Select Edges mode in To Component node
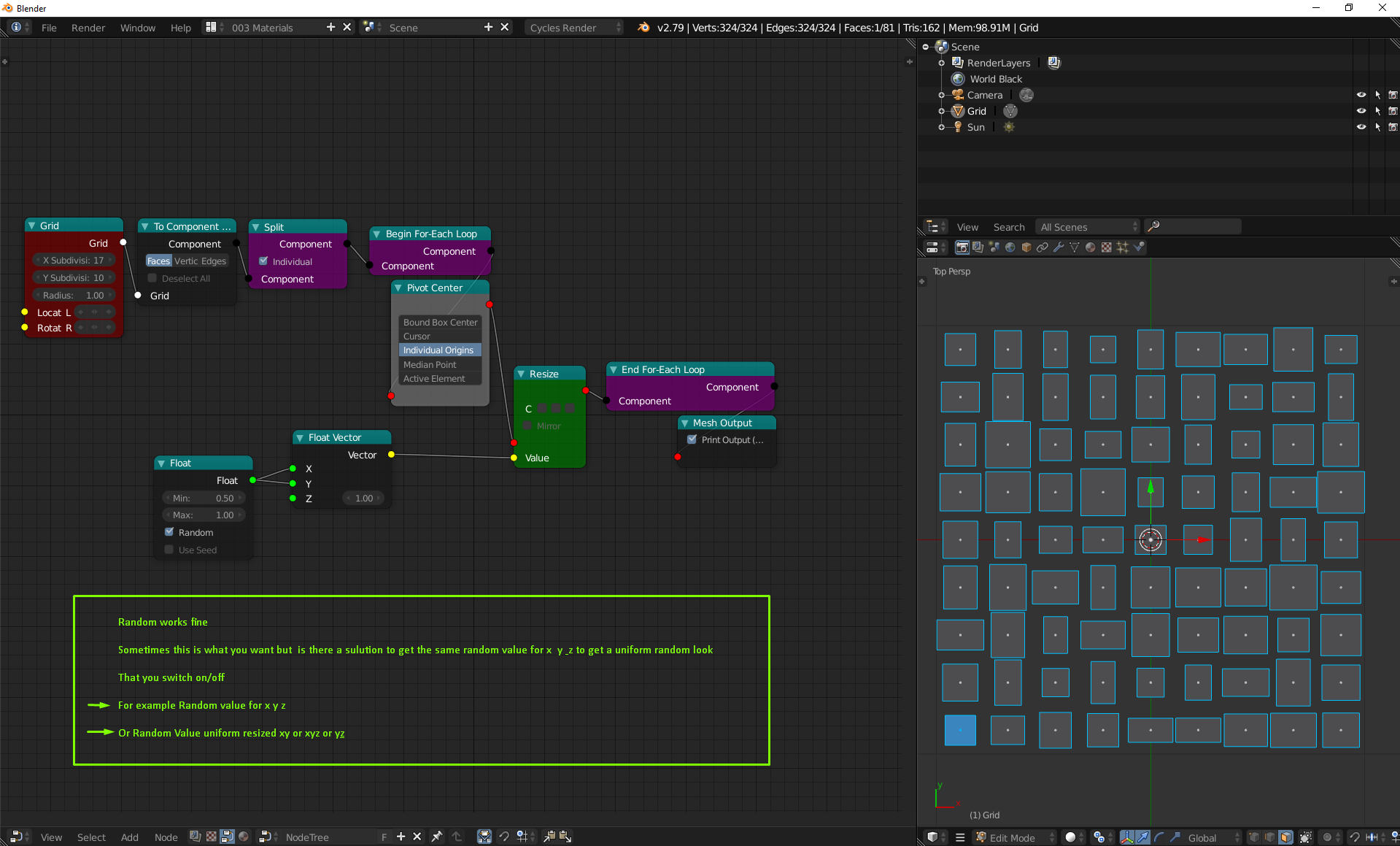 pyautogui.click(x=214, y=261)
